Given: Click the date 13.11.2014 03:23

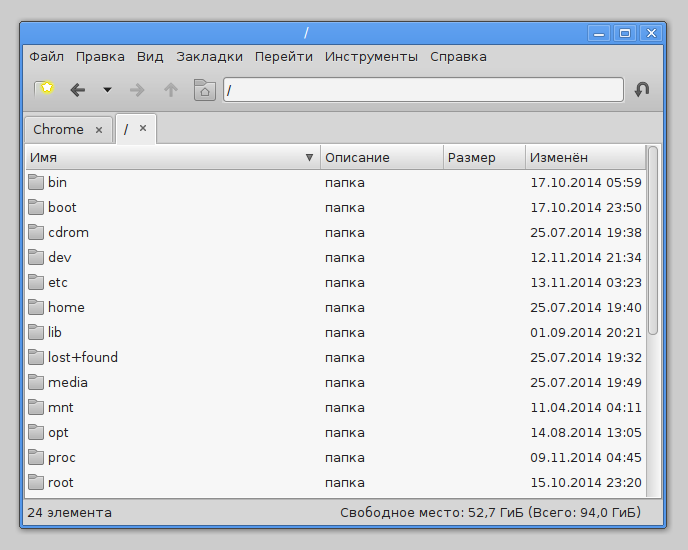Looking at the screenshot, I should (586, 282).
